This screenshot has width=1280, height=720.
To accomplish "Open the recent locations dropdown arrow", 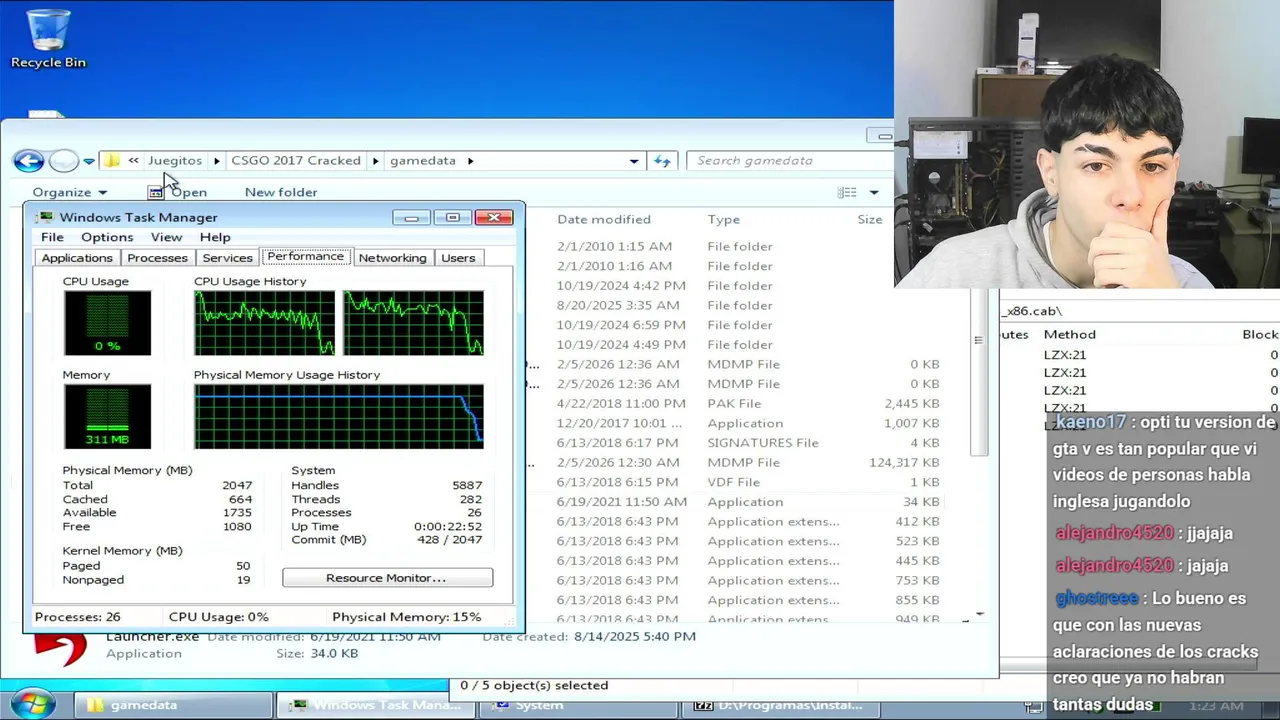I will coord(88,161).
